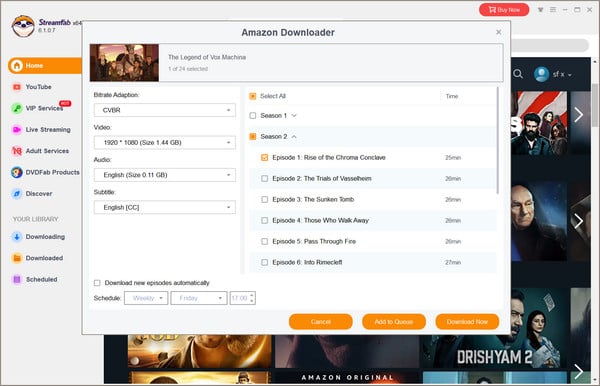Expand Season 1 episode list chevron

point(294,116)
